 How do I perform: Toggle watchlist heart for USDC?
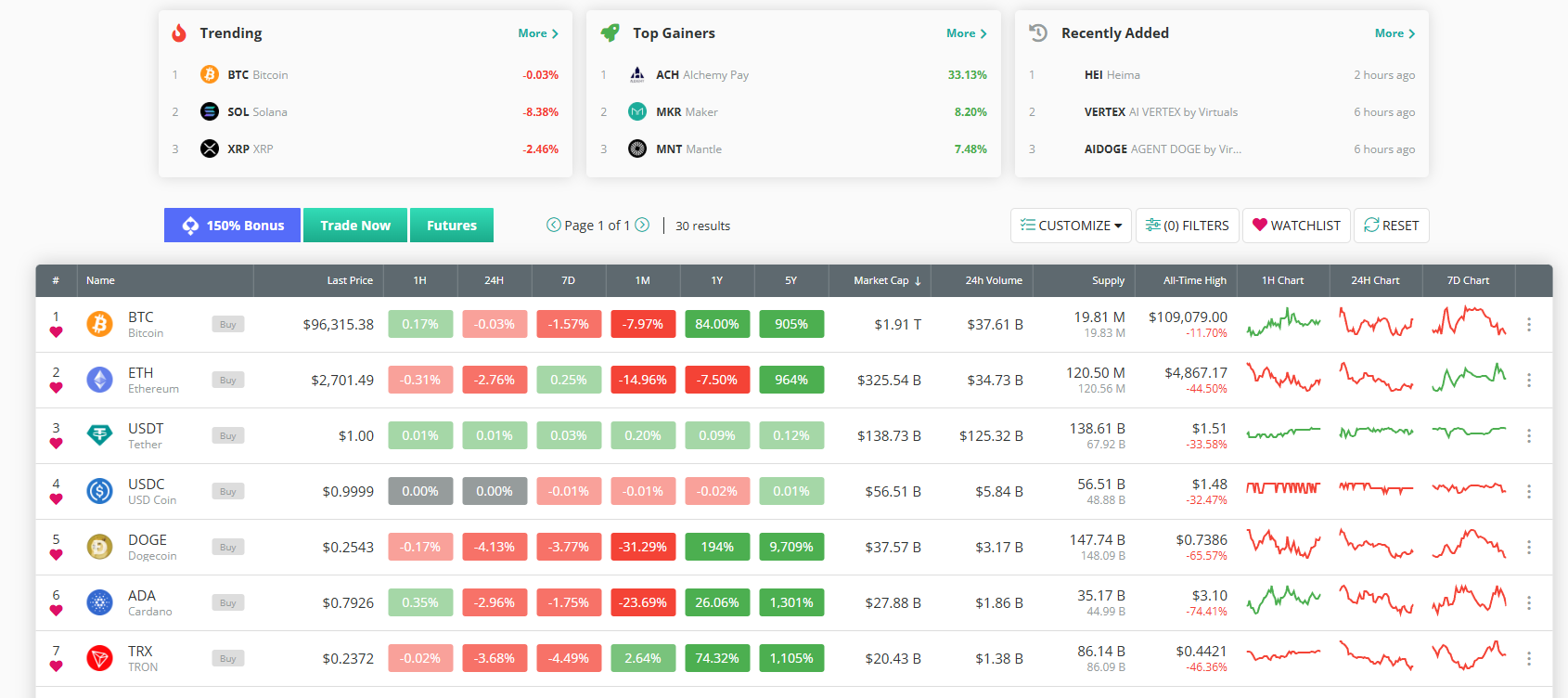coord(56,499)
